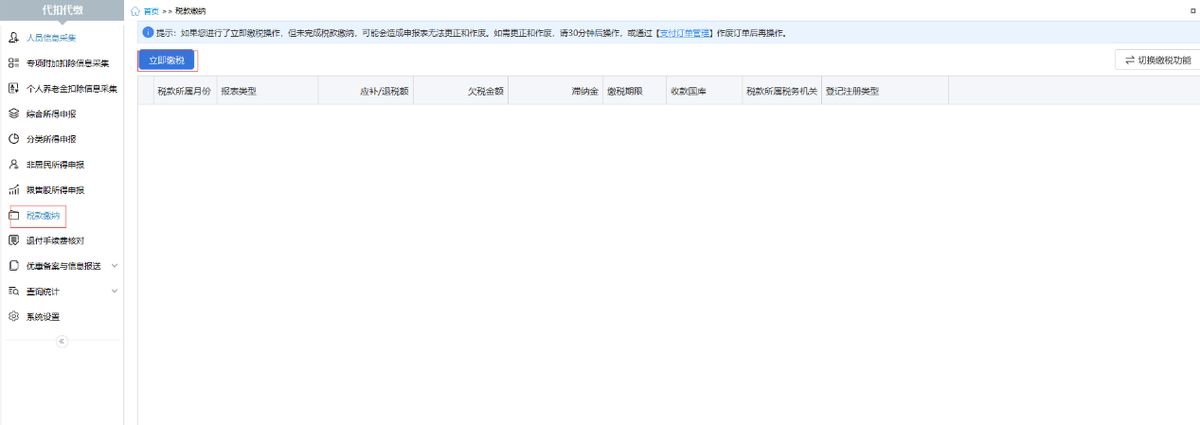Click the 滞纳金 column header
1200x425 pixels.
555,91
